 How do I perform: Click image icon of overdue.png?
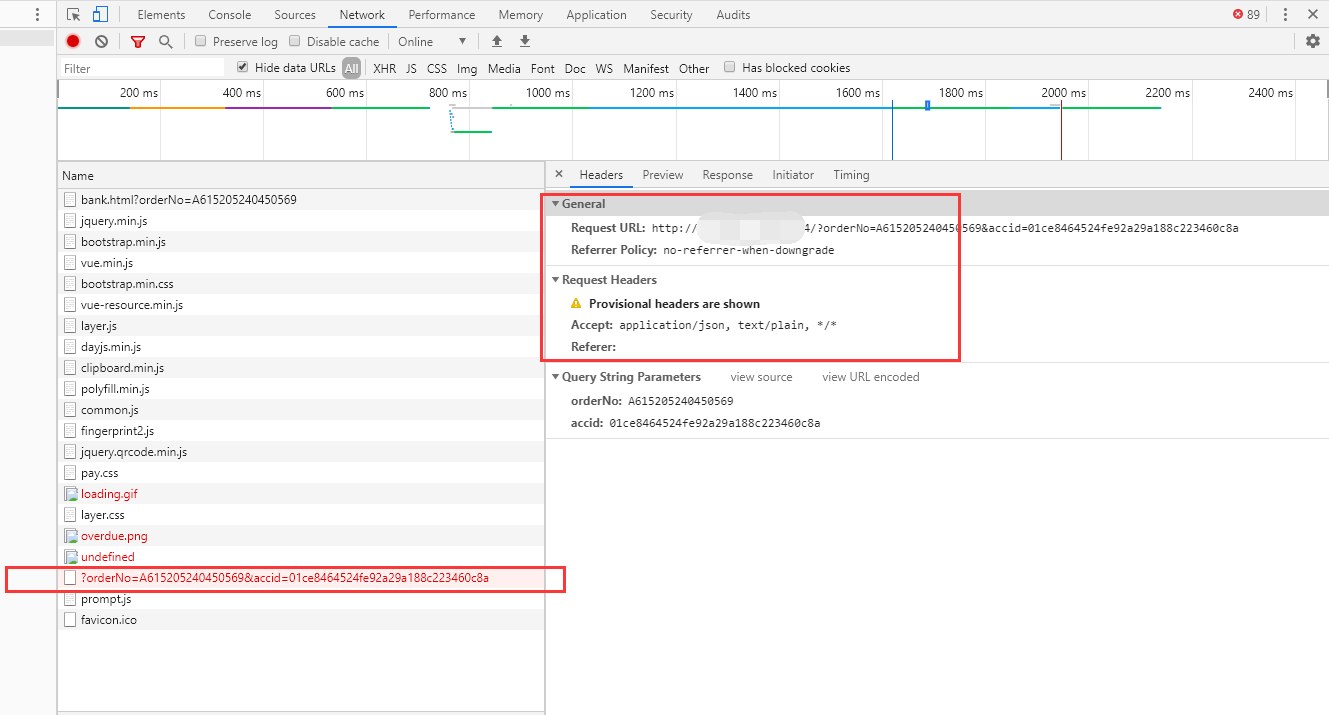pos(70,536)
